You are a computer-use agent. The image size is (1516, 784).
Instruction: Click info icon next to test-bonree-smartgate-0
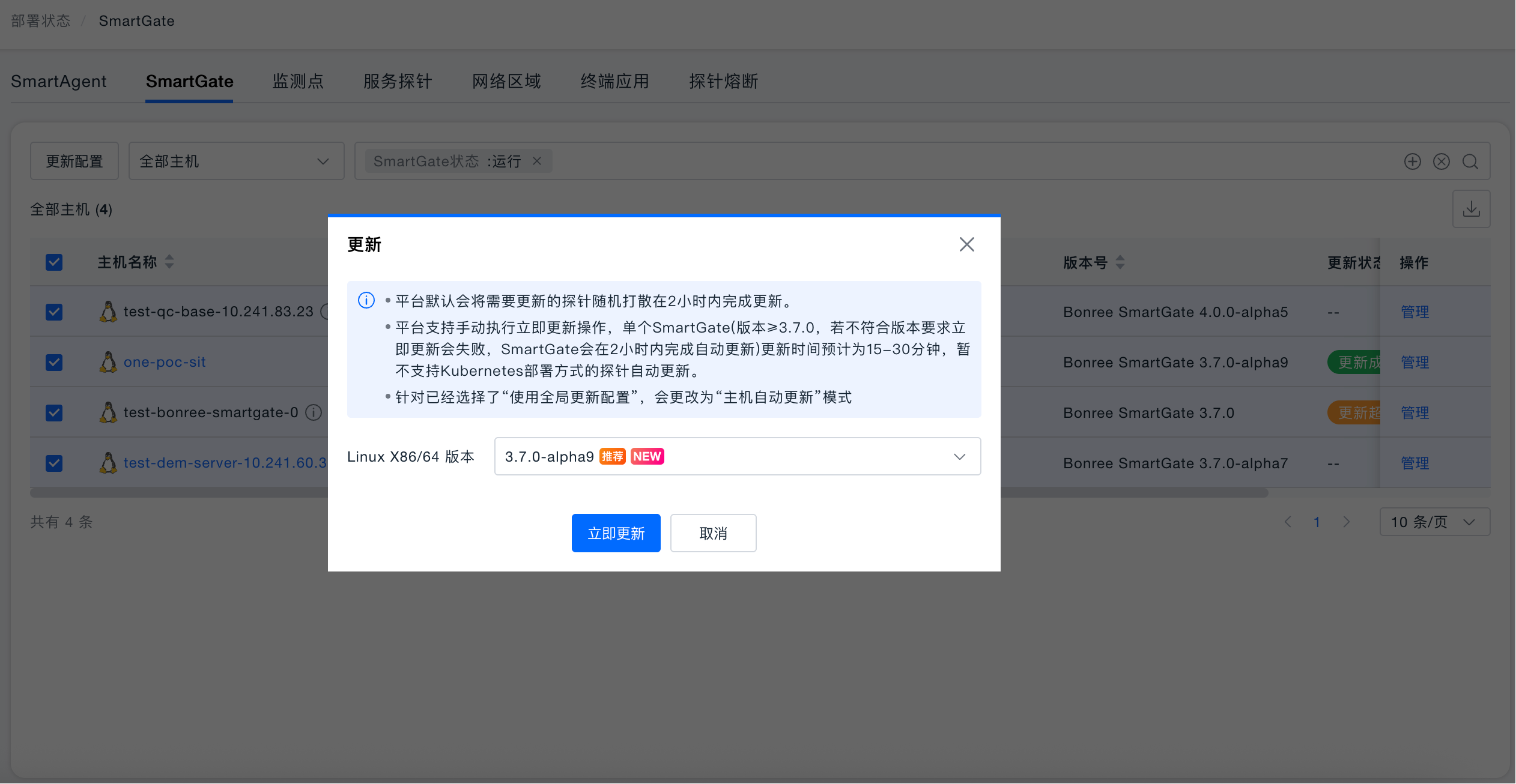(x=314, y=412)
